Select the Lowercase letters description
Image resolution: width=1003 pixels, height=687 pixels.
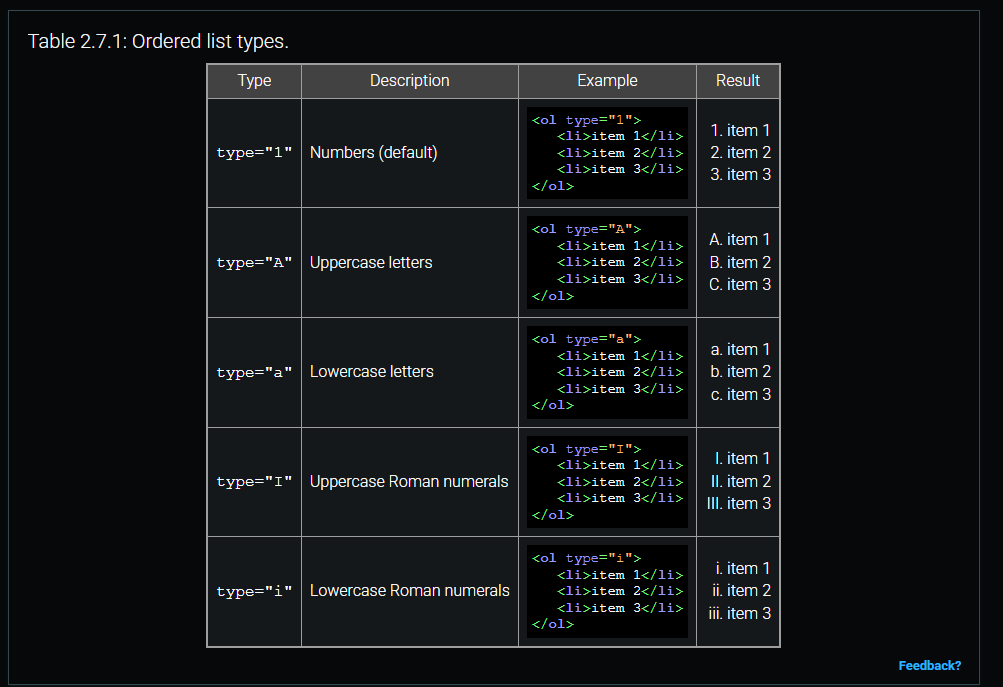tap(371, 371)
